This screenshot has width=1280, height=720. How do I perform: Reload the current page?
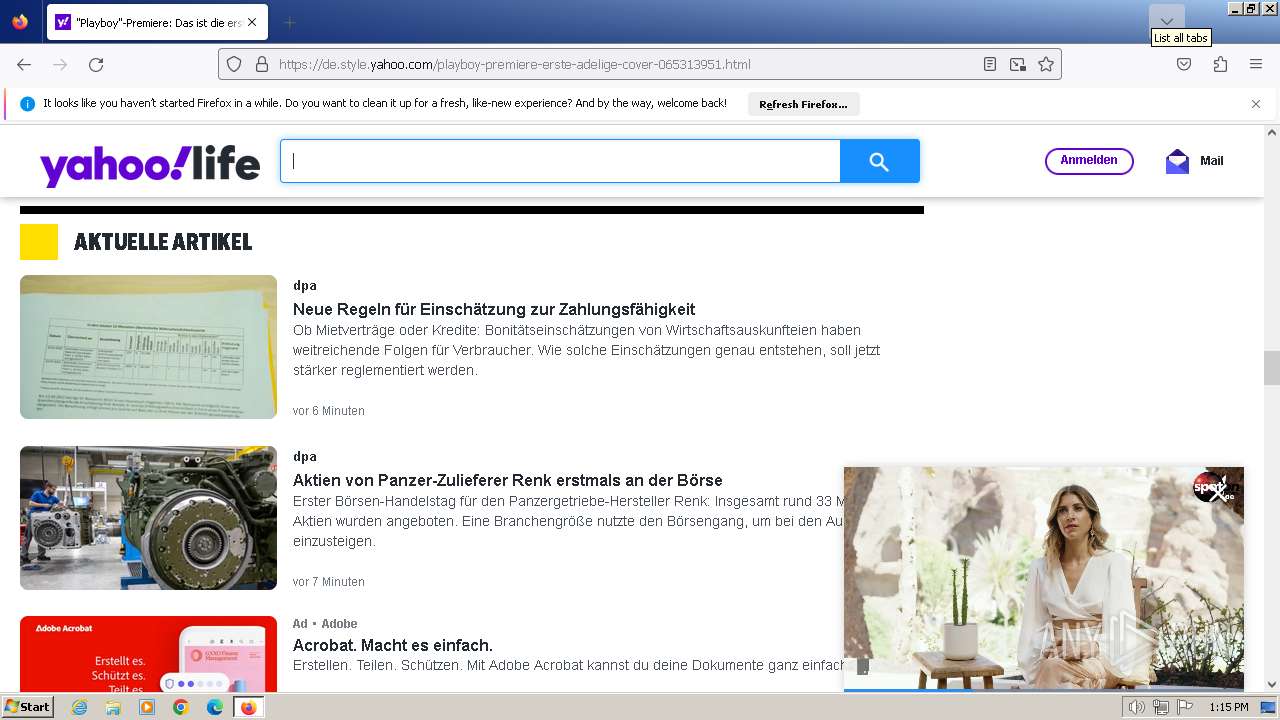pos(96,64)
